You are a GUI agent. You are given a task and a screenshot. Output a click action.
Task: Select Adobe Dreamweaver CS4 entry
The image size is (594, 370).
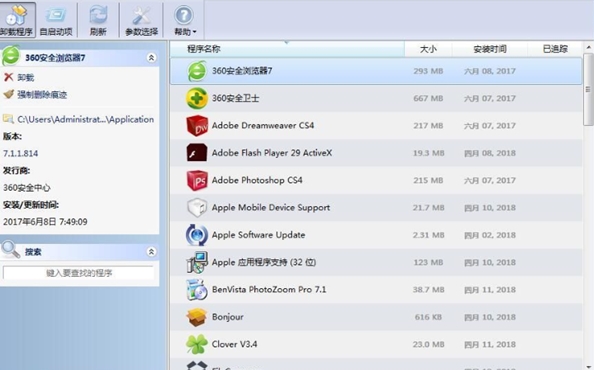tap(263, 126)
